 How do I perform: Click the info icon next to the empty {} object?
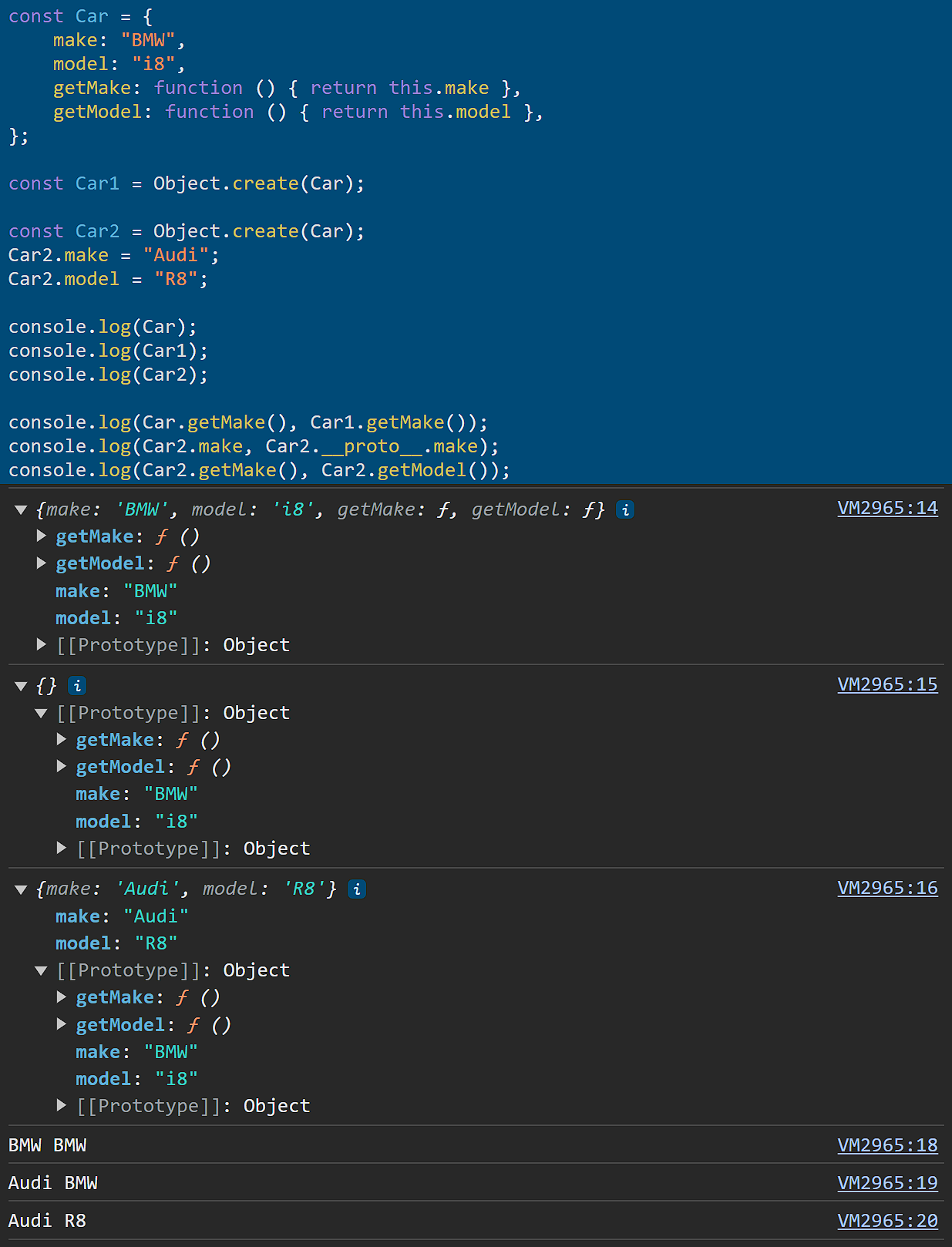point(77,685)
